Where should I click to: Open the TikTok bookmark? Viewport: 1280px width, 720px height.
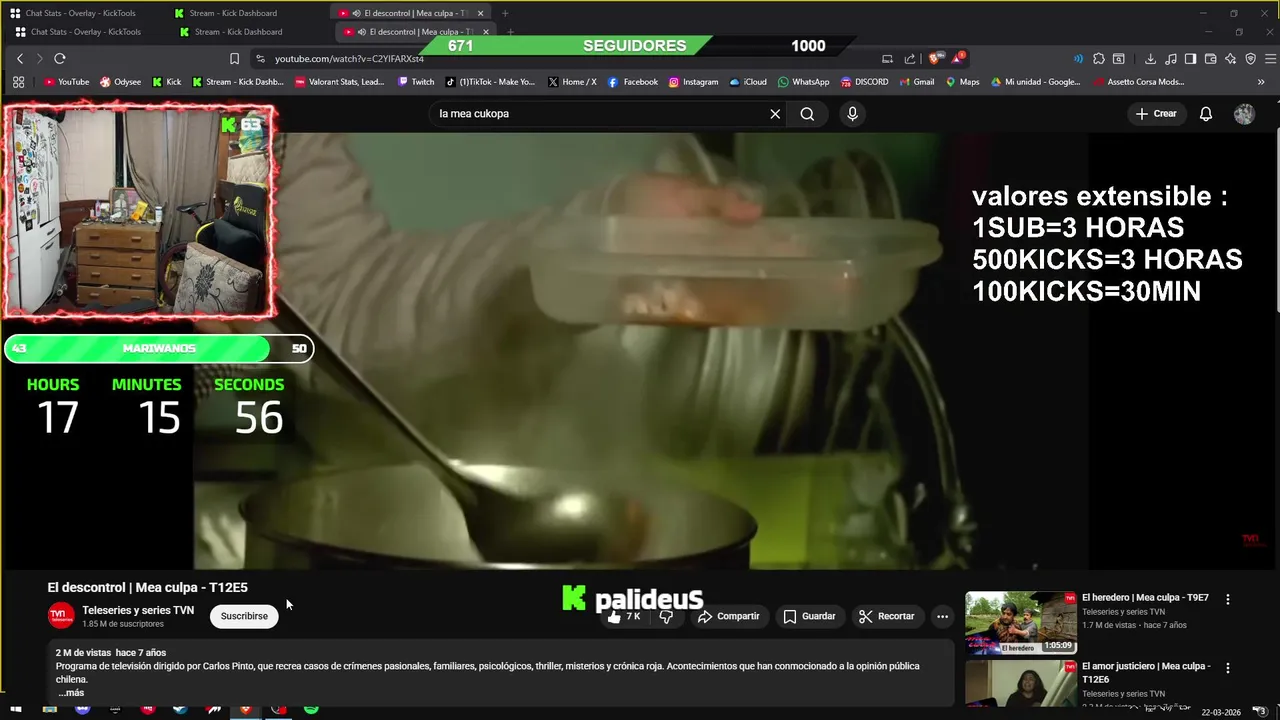pos(491,82)
